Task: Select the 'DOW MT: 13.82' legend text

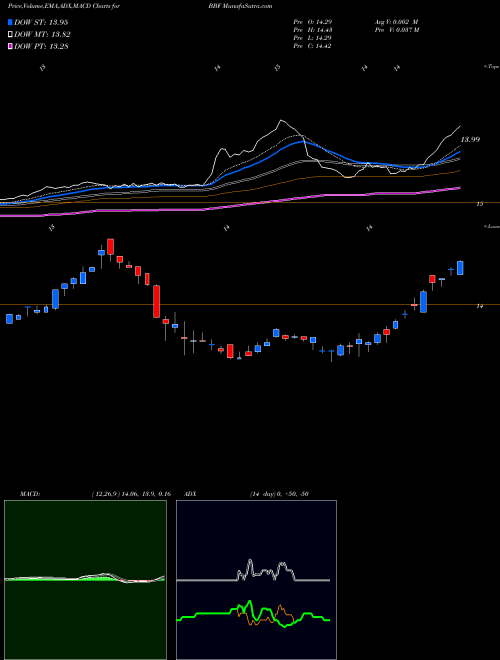Action: [x=42, y=35]
